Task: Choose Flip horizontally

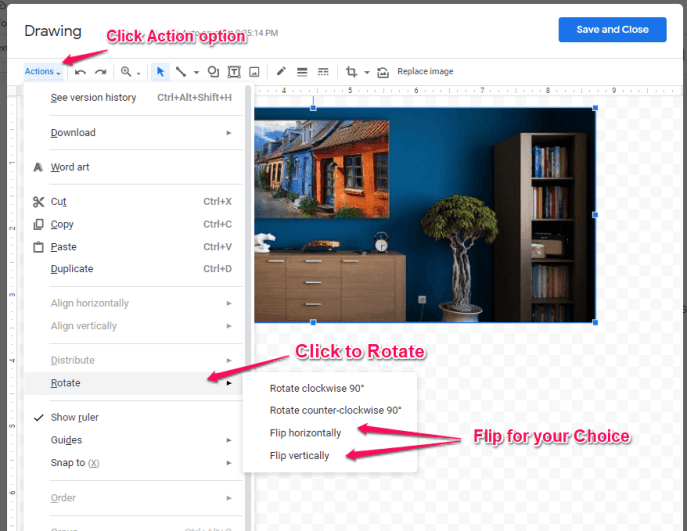Action: [329, 433]
